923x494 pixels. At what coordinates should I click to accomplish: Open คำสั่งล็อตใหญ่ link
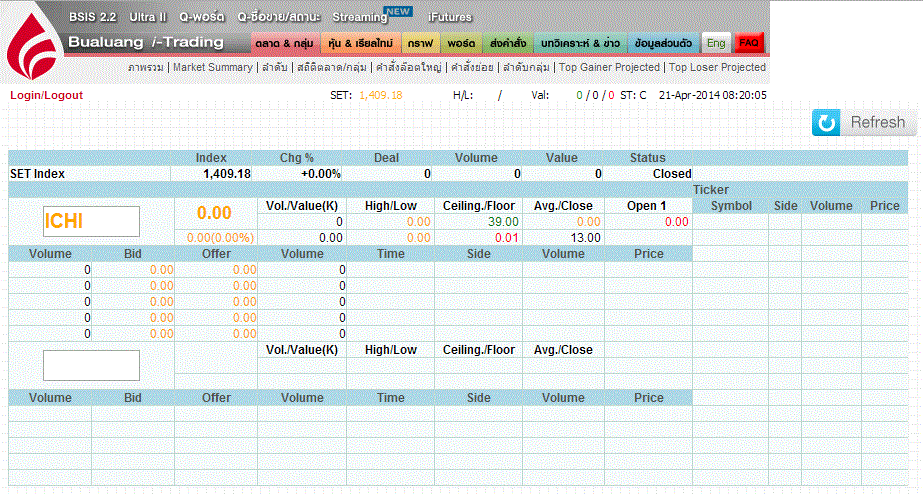pyautogui.click(x=409, y=67)
